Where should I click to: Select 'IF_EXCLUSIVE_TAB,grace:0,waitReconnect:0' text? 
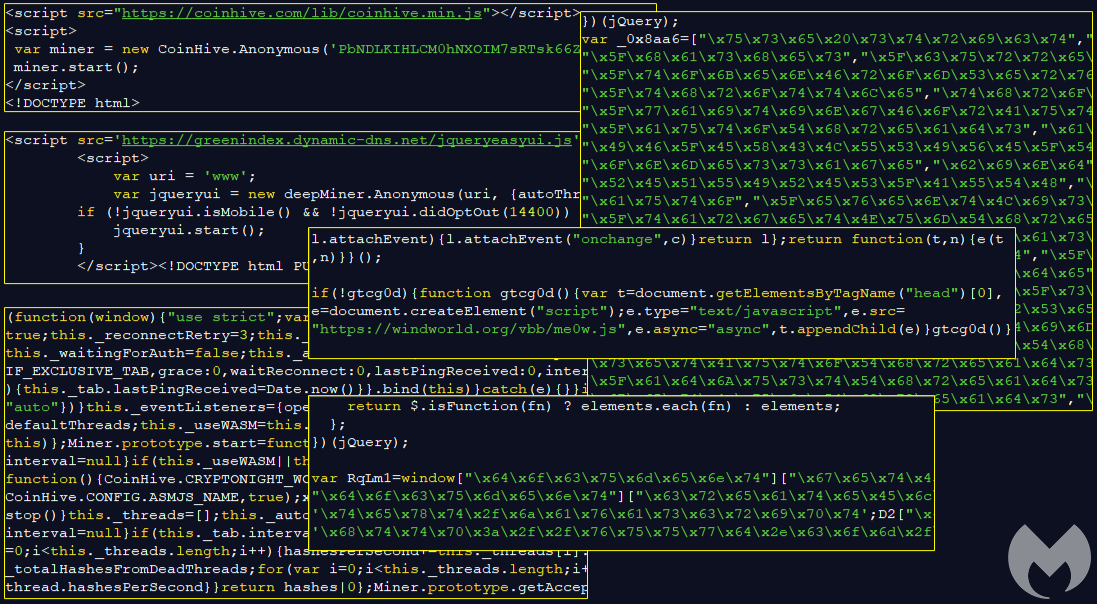(185, 371)
